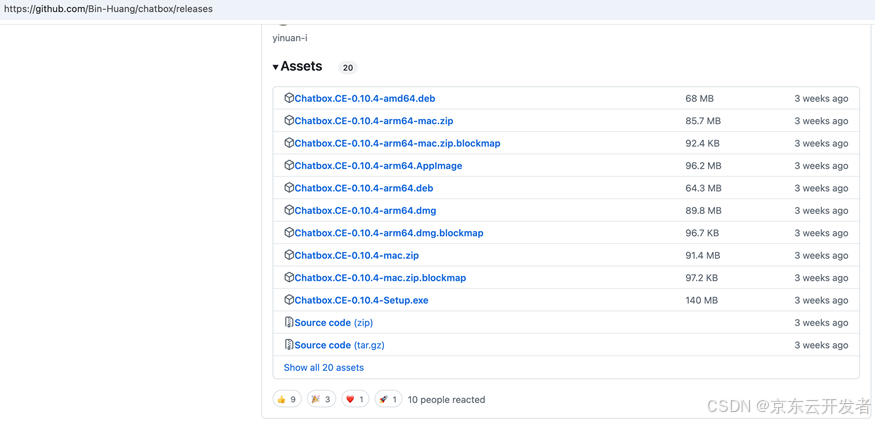Click the 64.3 MB file size
The height and width of the screenshot is (421, 875).
coord(703,188)
